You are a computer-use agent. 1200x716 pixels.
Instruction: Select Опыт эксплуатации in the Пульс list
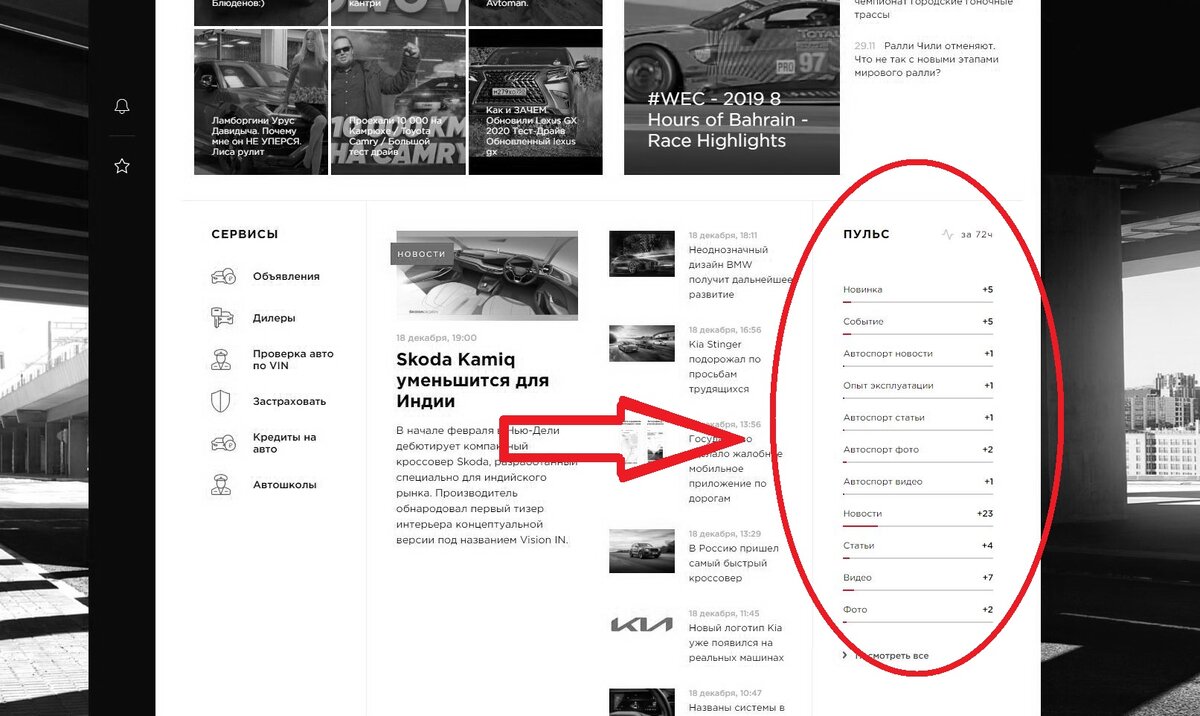point(918,386)
